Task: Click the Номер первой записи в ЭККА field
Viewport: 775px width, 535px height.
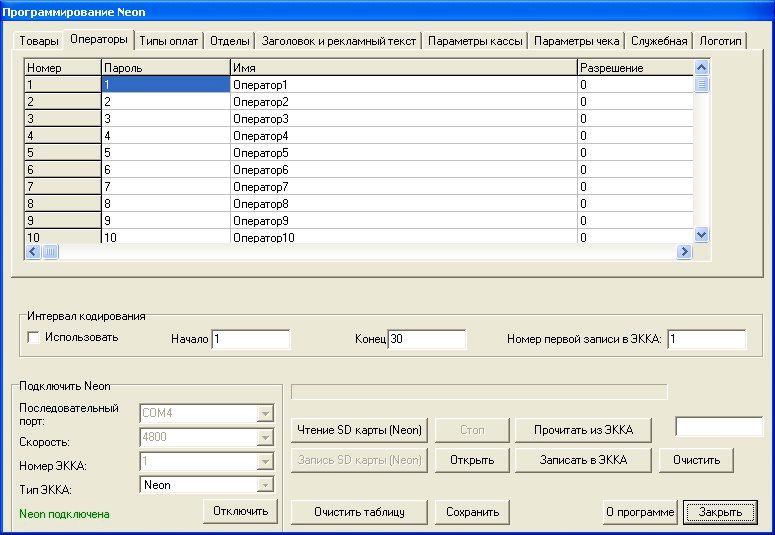Action: click(706, 339)
